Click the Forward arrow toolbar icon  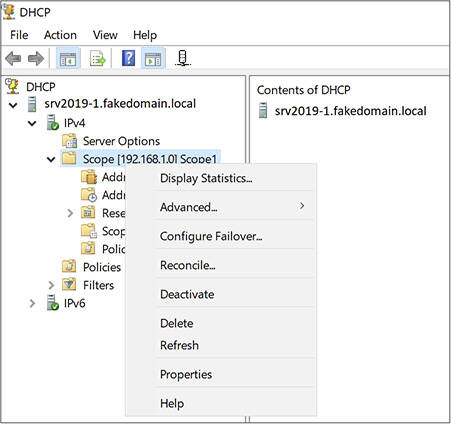click(x=36, y=58)
